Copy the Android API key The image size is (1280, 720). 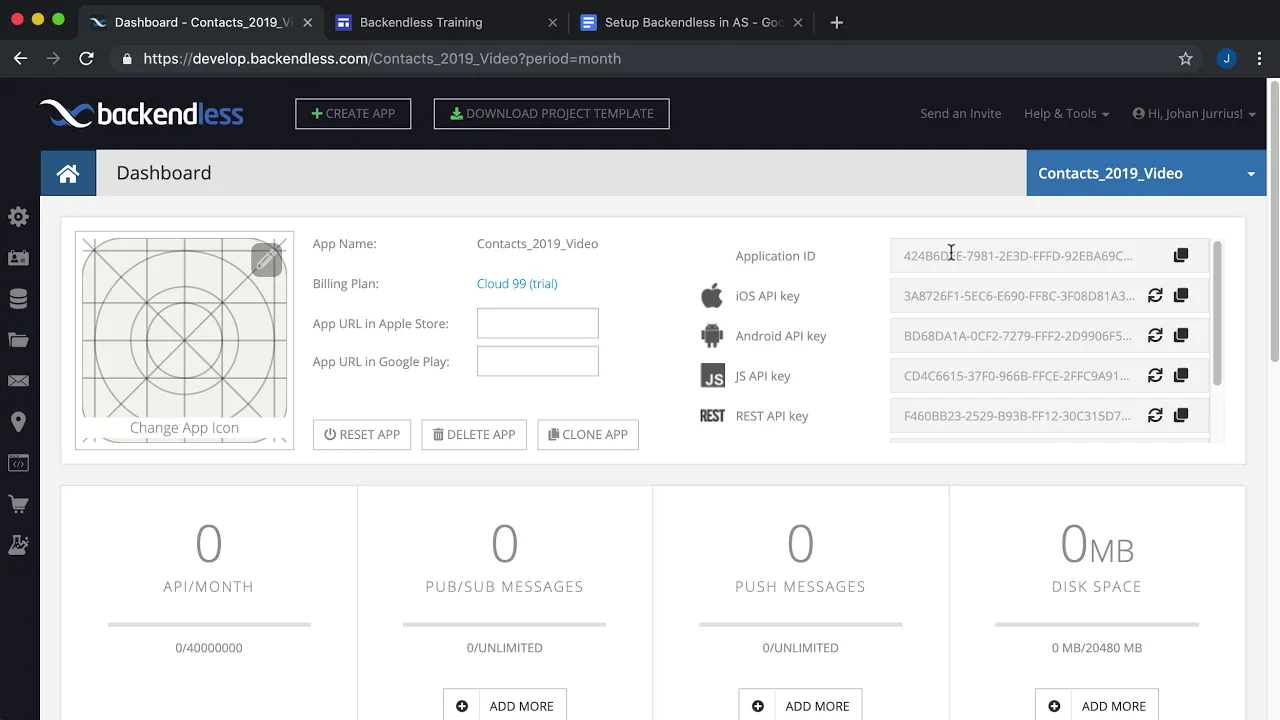(x=1181, y=336)
